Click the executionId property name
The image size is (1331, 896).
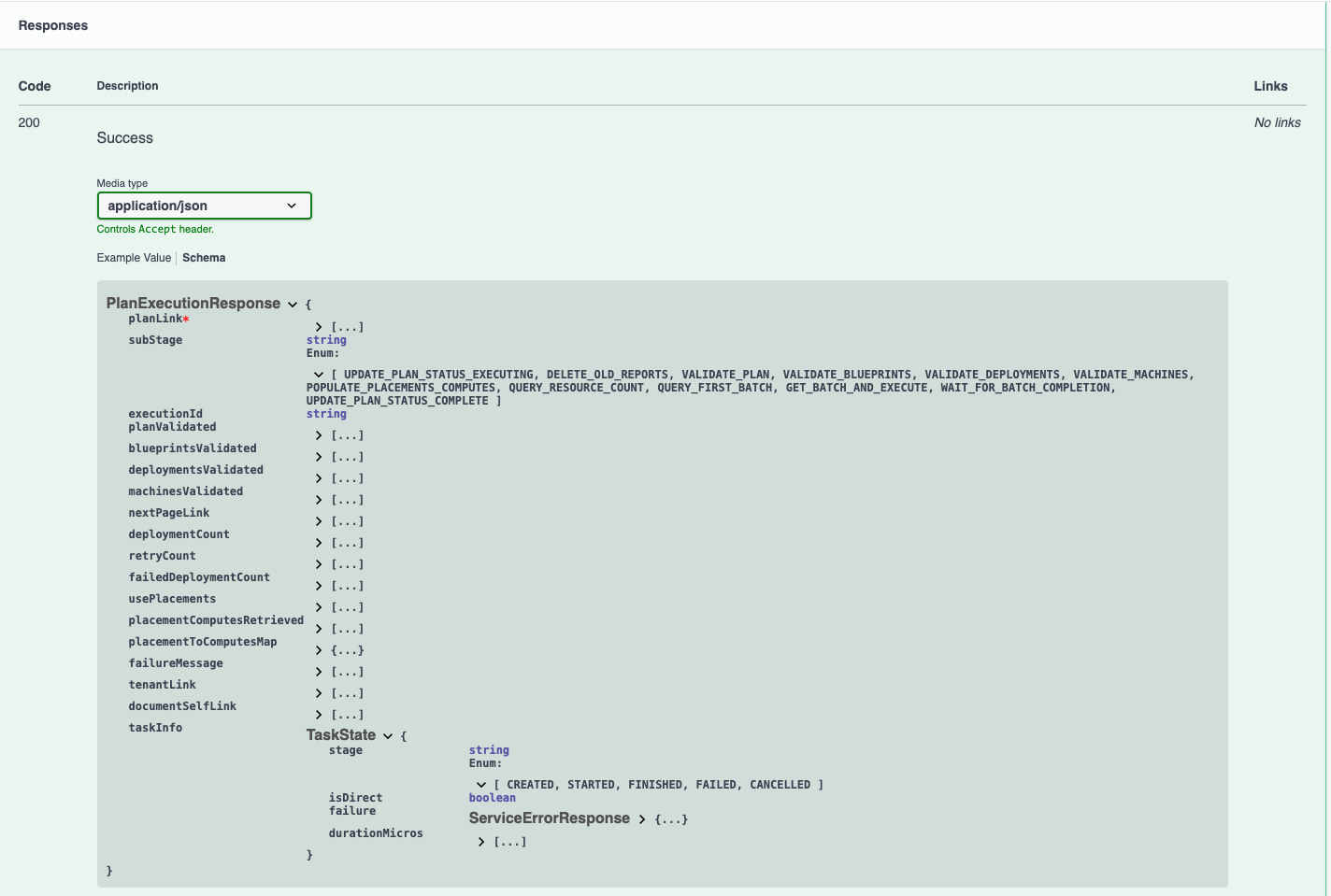pos(165,414)
